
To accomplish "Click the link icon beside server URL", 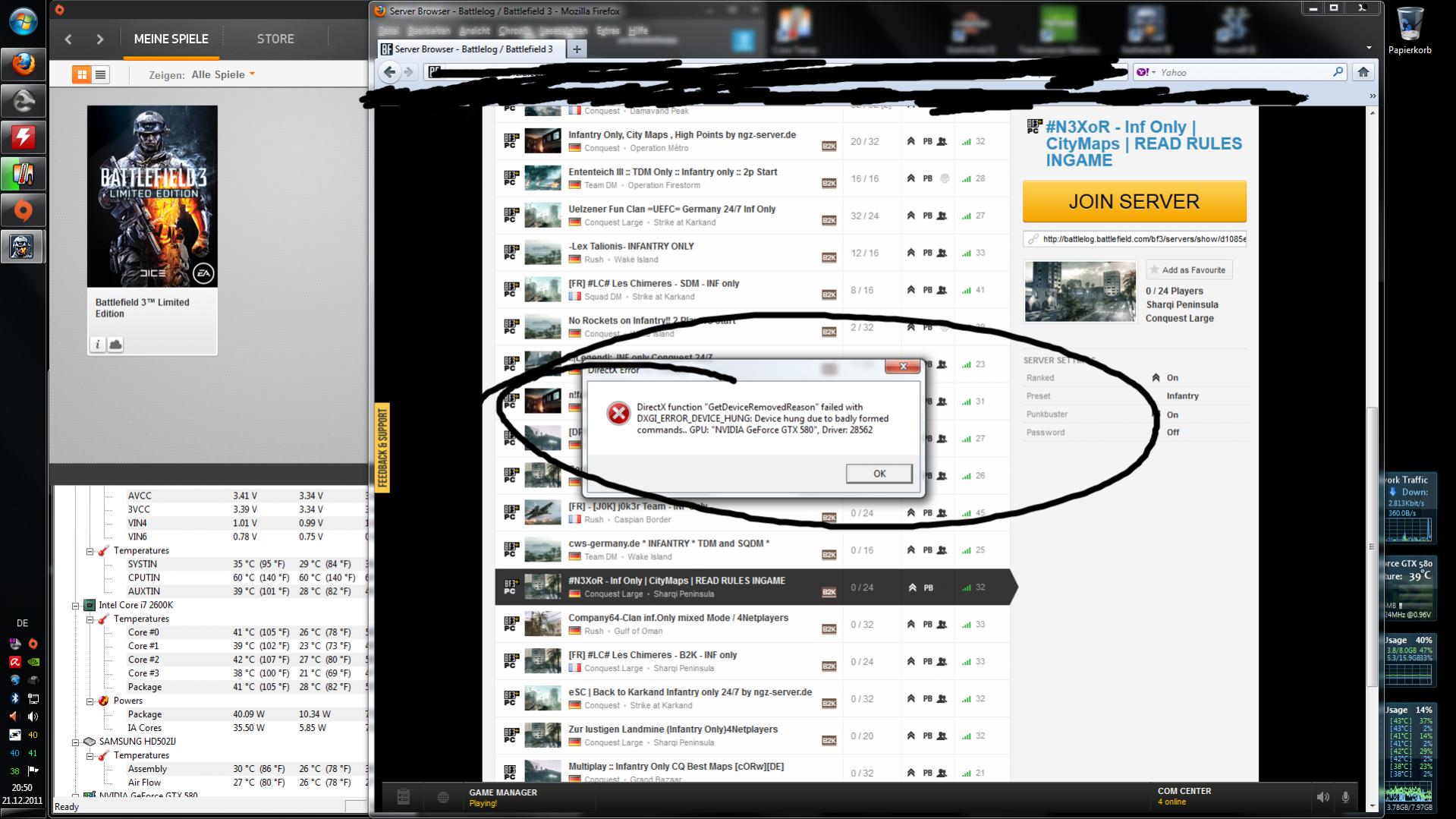I will [1032, 239].
